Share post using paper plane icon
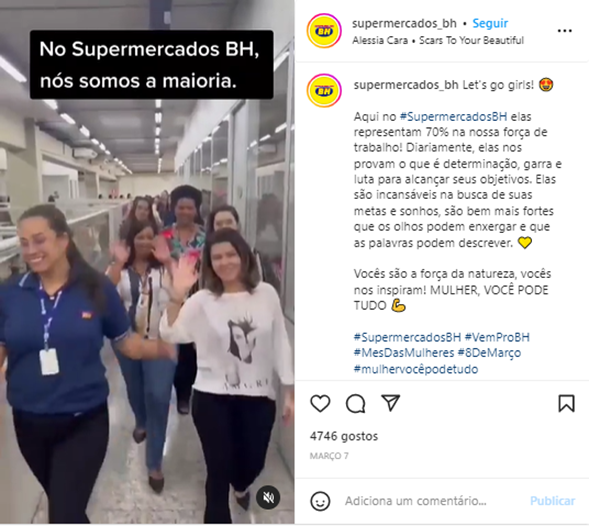Viewport: 589px width, 526px height. (x=390, y=403)
